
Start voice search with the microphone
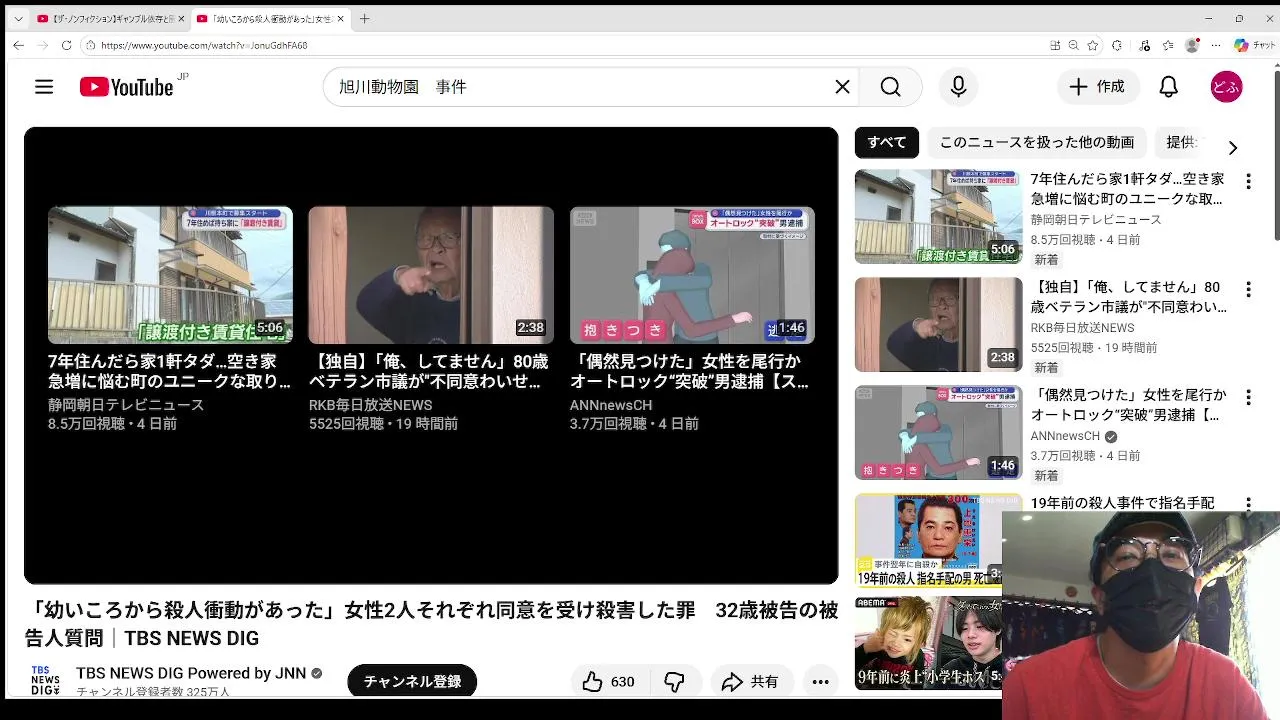958,87
